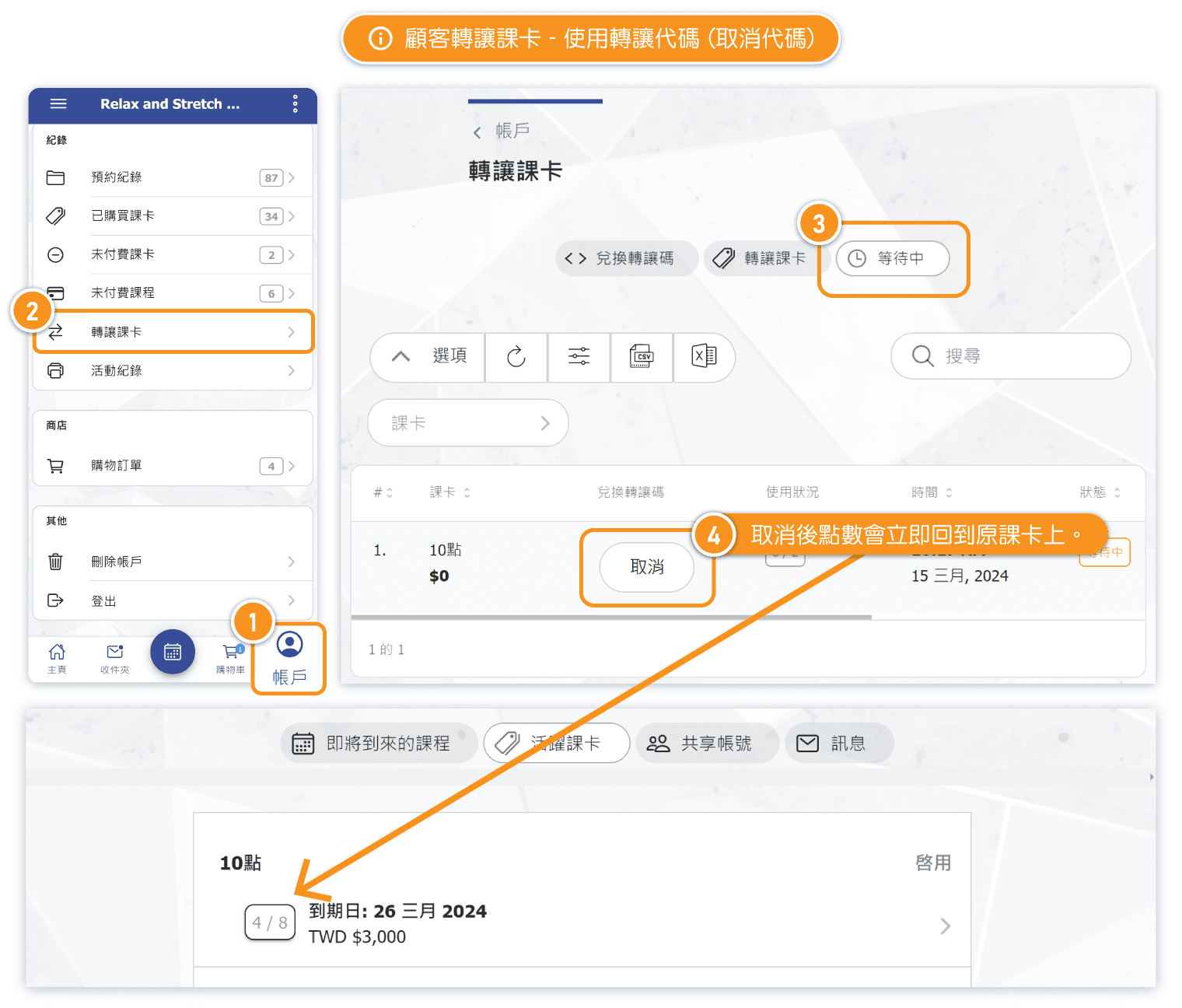Sort the table by 時間 column
1182x1008 pixels.
932,492
